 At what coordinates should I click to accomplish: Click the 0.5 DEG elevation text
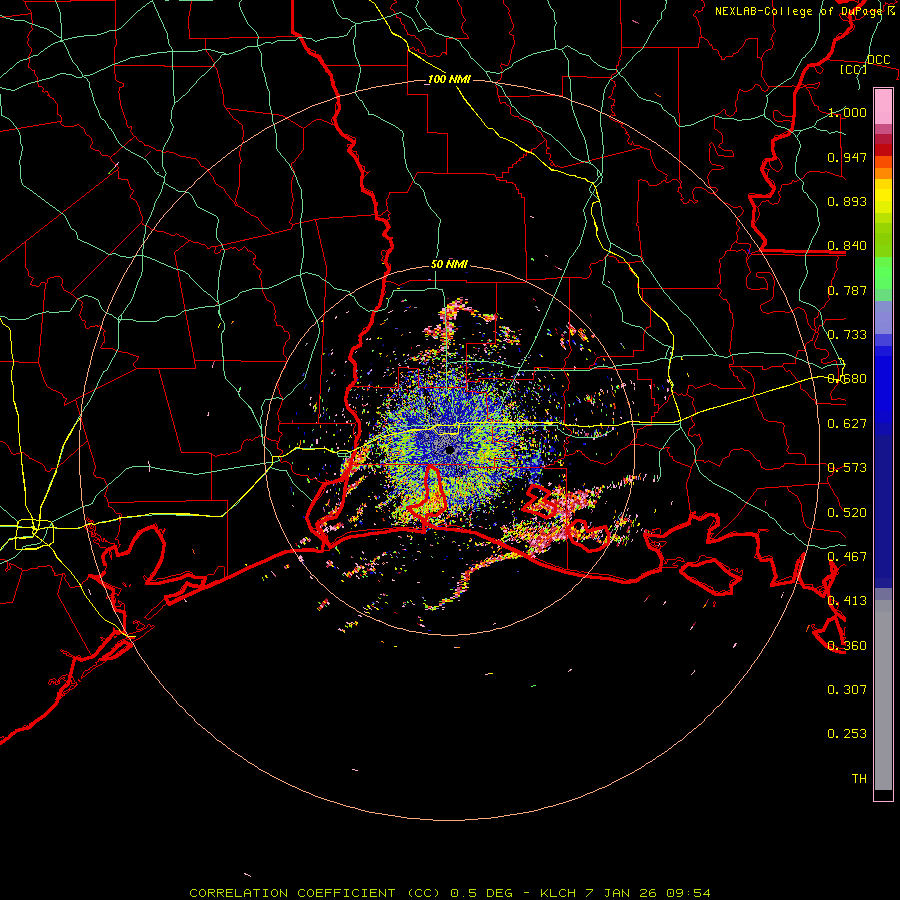click(481, 893)
